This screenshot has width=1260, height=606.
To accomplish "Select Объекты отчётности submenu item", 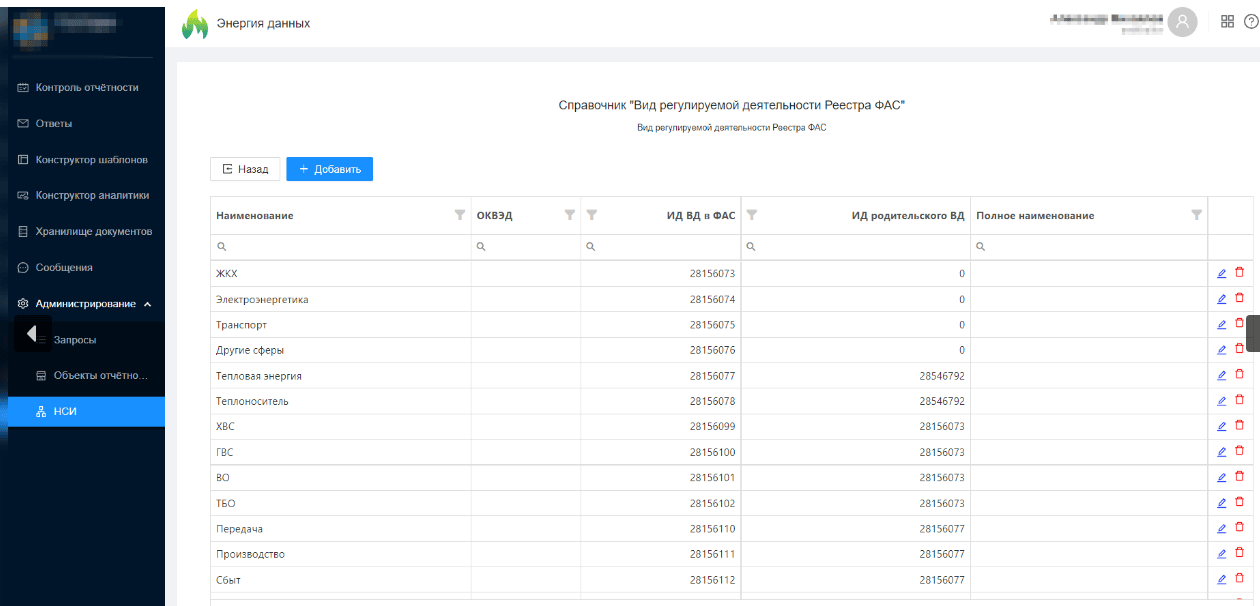I will click(x=100, y=376).
